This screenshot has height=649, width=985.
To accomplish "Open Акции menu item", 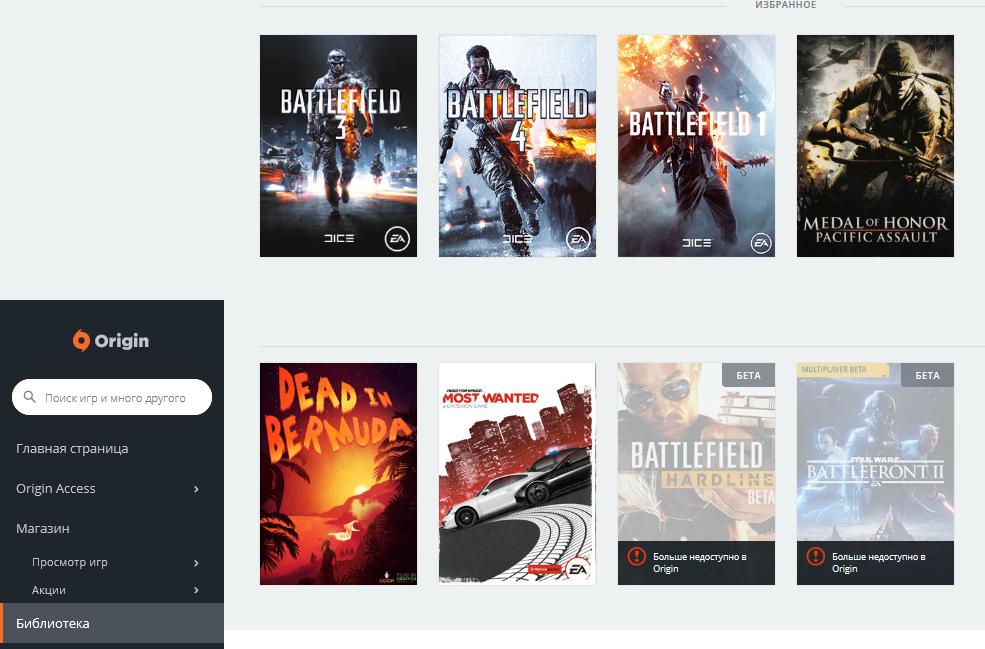I will click(49, 590).
